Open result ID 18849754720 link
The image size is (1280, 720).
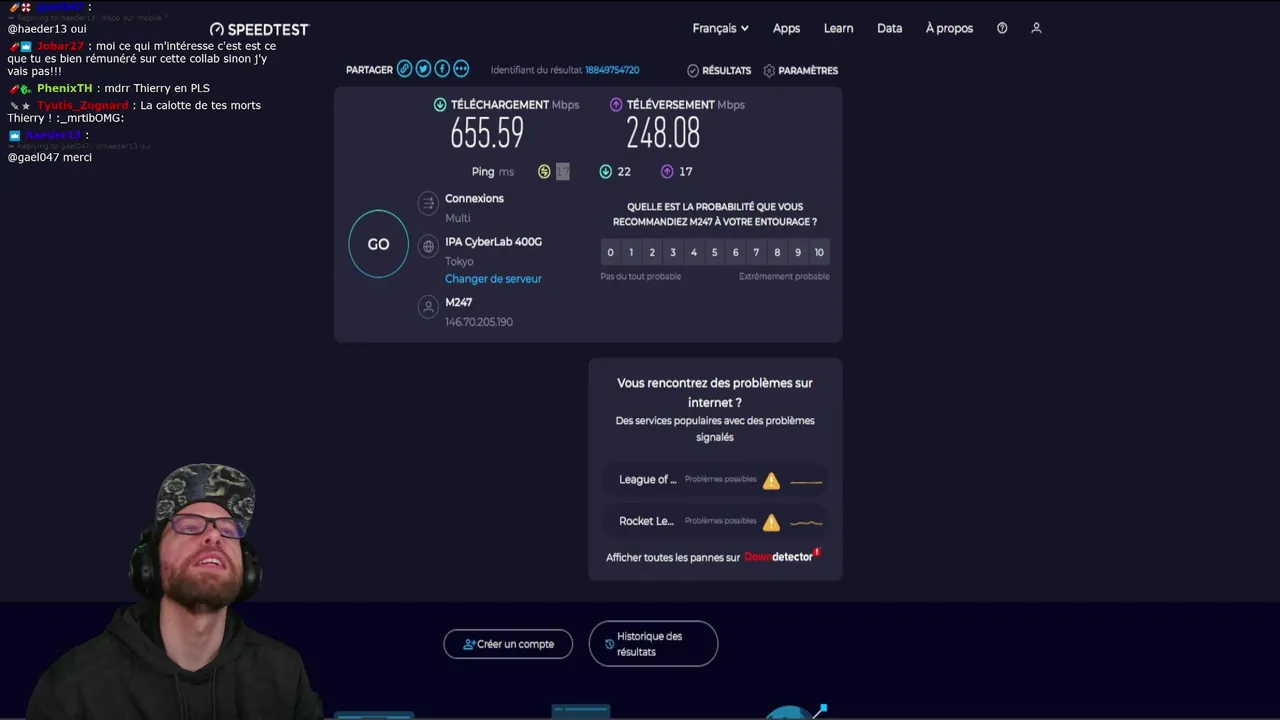coord(612,70)
